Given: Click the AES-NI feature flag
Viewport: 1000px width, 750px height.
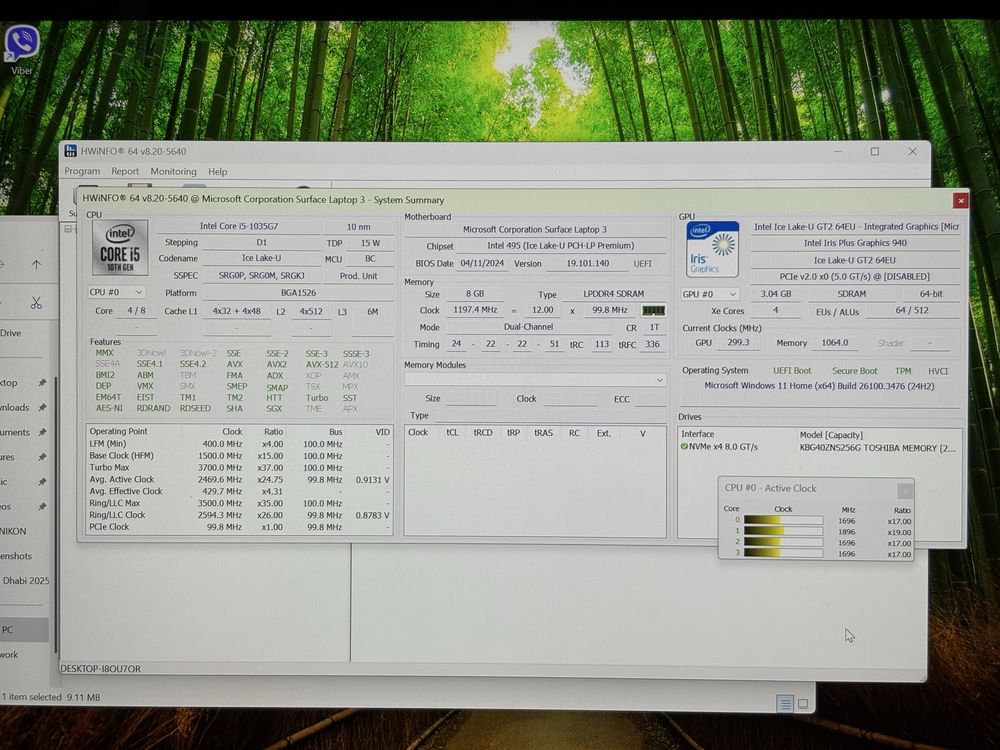Looking at the screenshot, I should click(109, 408).
